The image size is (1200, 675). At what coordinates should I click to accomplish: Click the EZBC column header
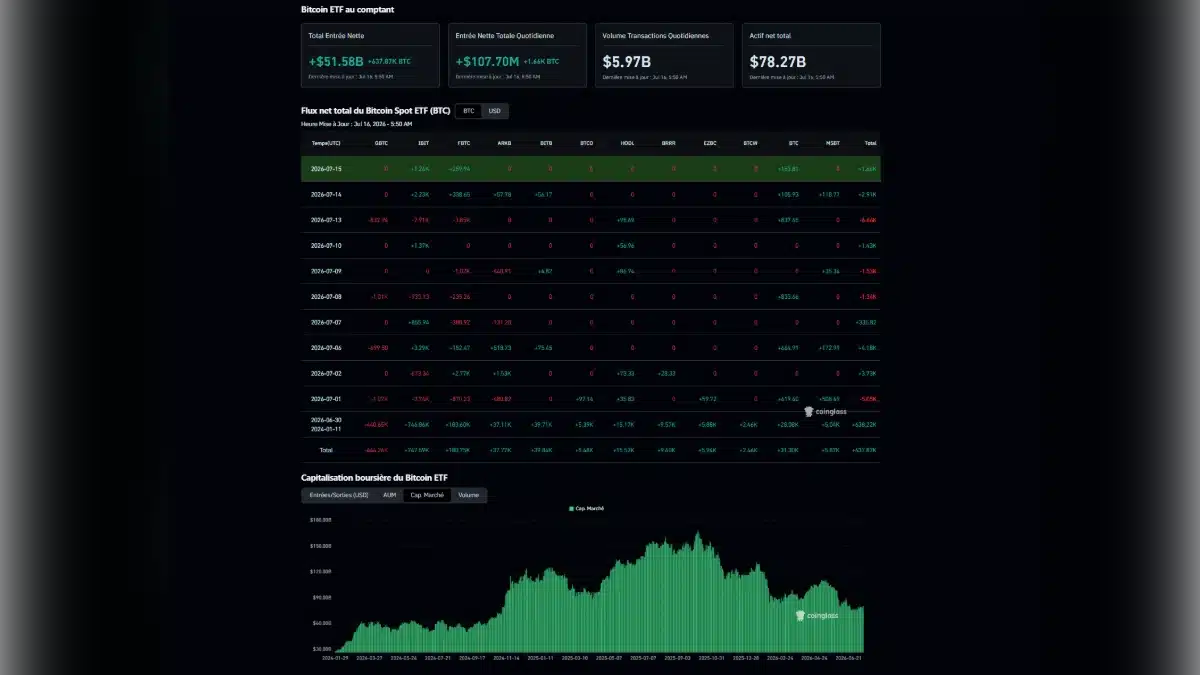[x=710, y=143]
